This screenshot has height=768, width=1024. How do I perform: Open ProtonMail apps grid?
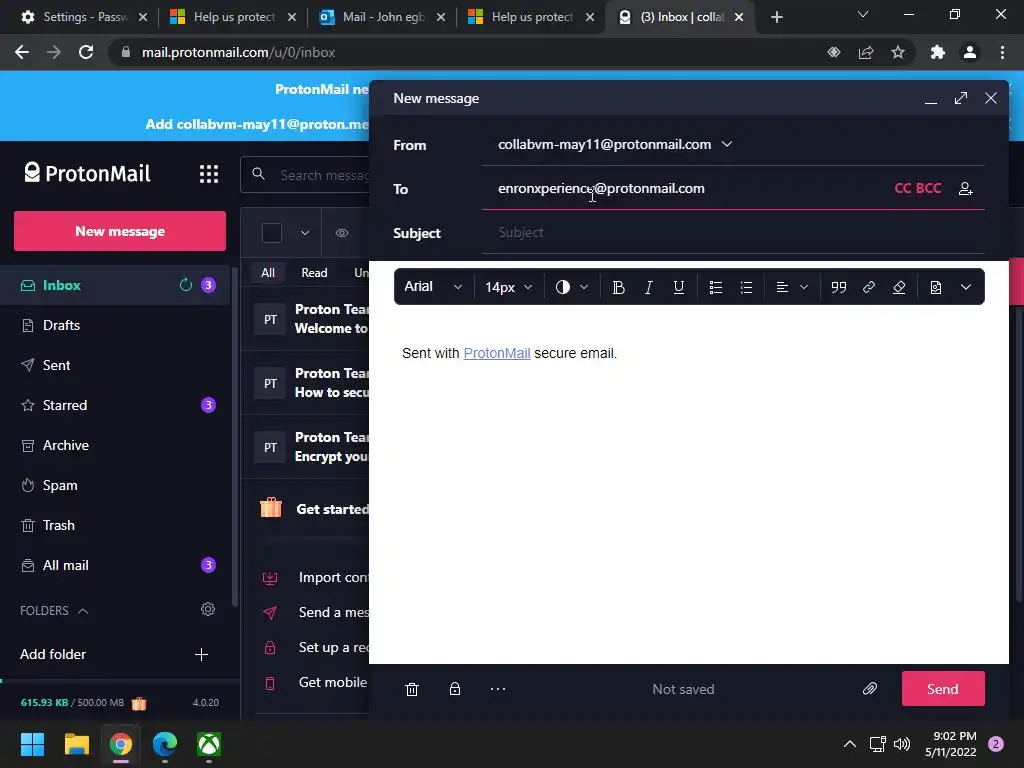tap(209, 174)
